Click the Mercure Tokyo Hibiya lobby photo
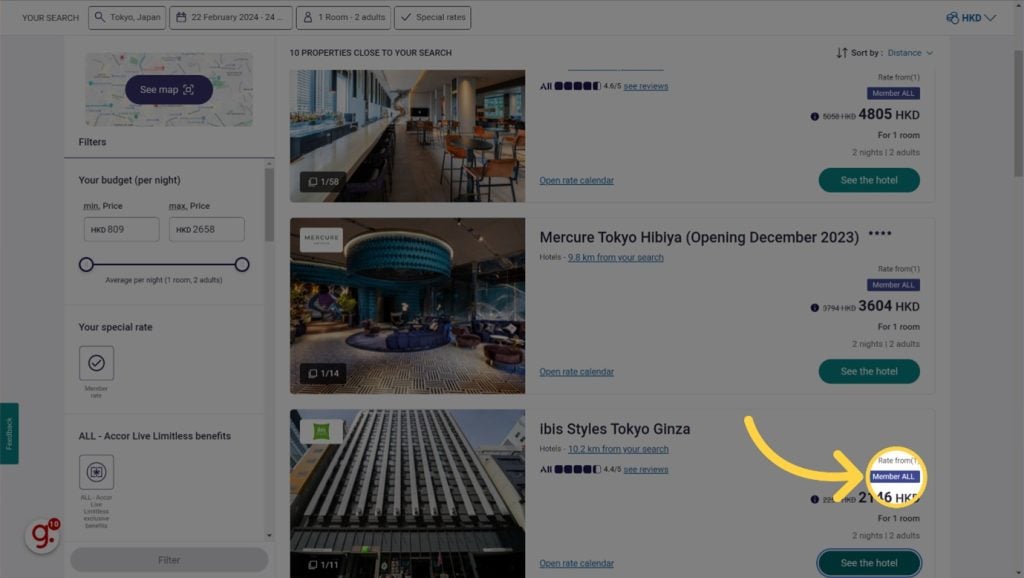 (408, 306)
